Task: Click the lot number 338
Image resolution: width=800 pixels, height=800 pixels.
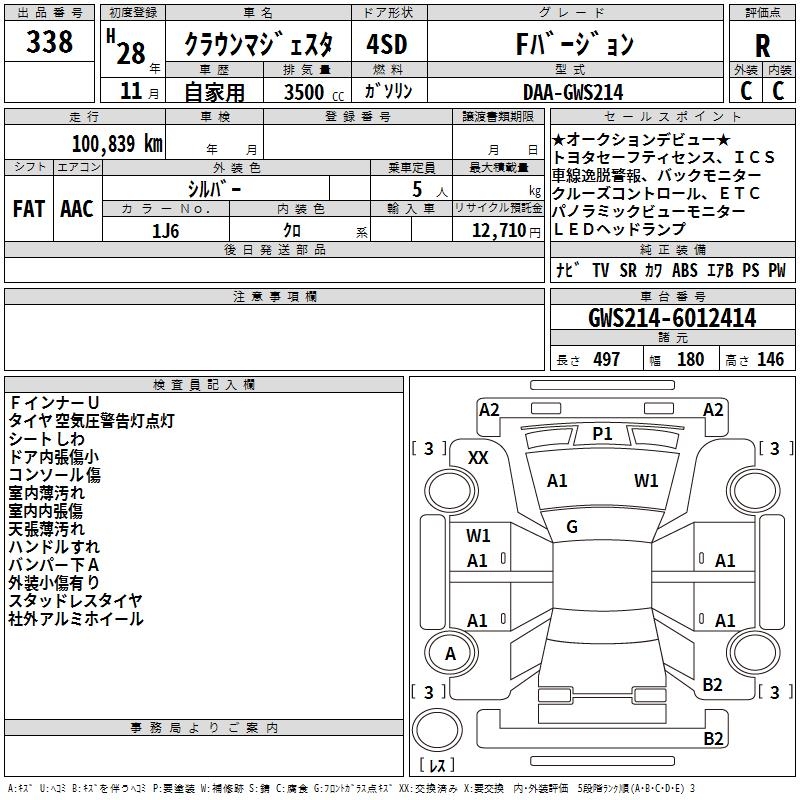Action: [50, 42]
